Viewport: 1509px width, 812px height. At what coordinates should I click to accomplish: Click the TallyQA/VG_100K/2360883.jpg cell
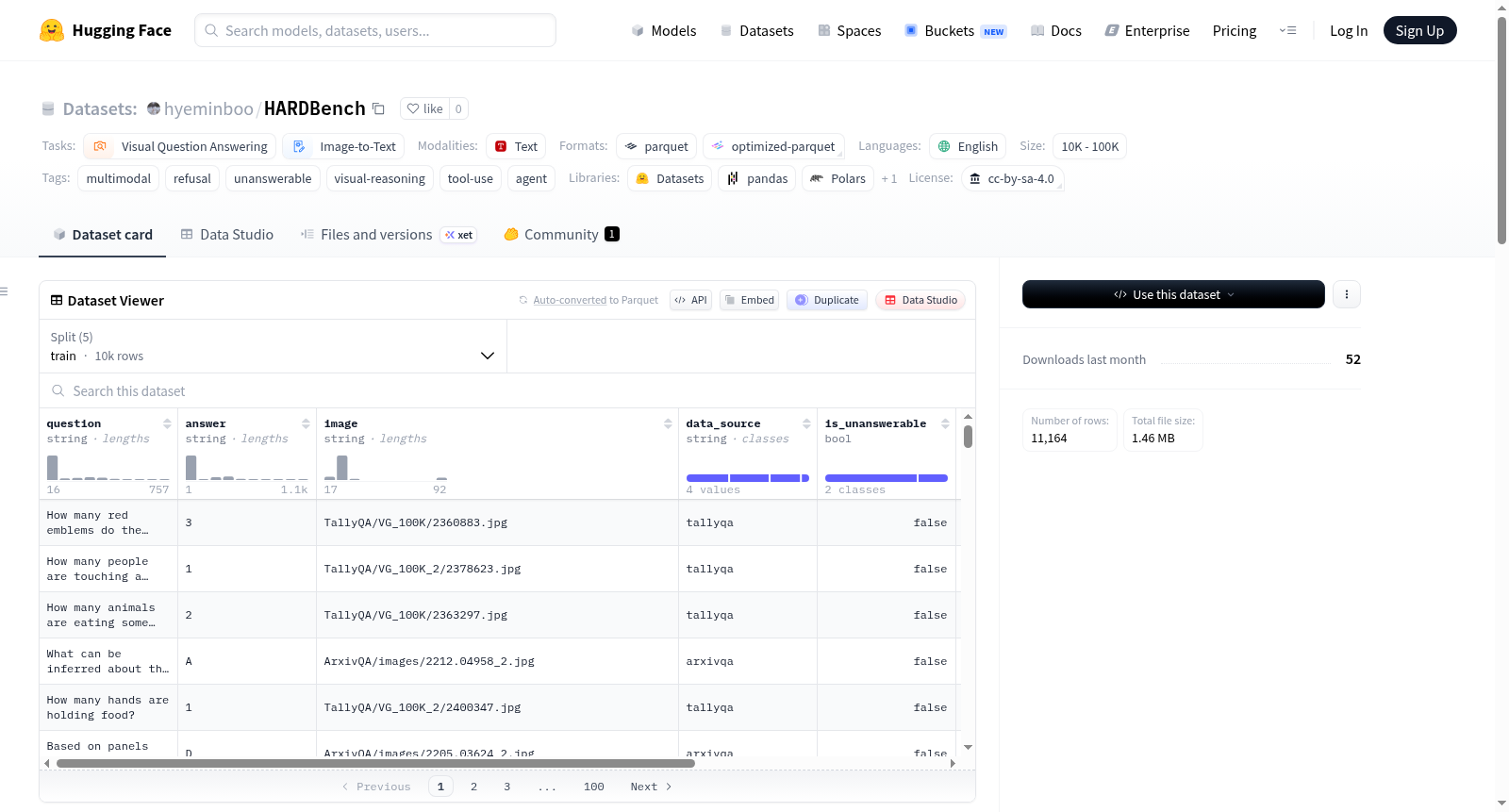pyautogui.click(x=497, y=522)
